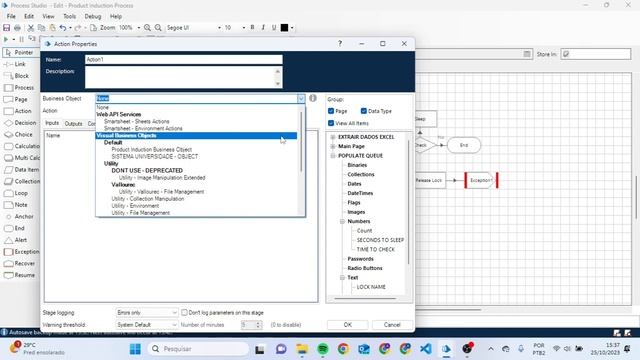The height and width of the screenshot is (360, 640).
Task: Click the Description text area
Action: click(x=184, y=77)
